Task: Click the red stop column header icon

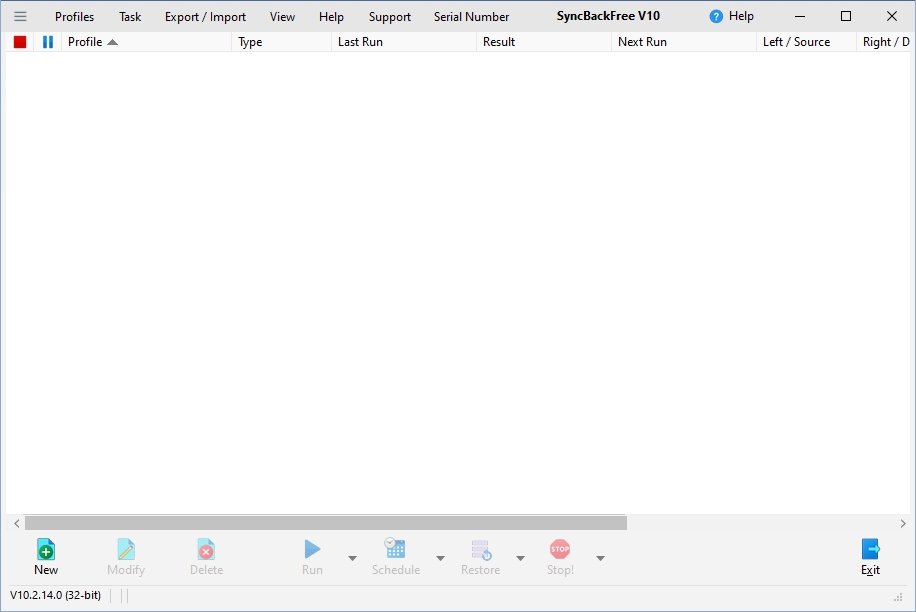Action: tap(20, 42)
